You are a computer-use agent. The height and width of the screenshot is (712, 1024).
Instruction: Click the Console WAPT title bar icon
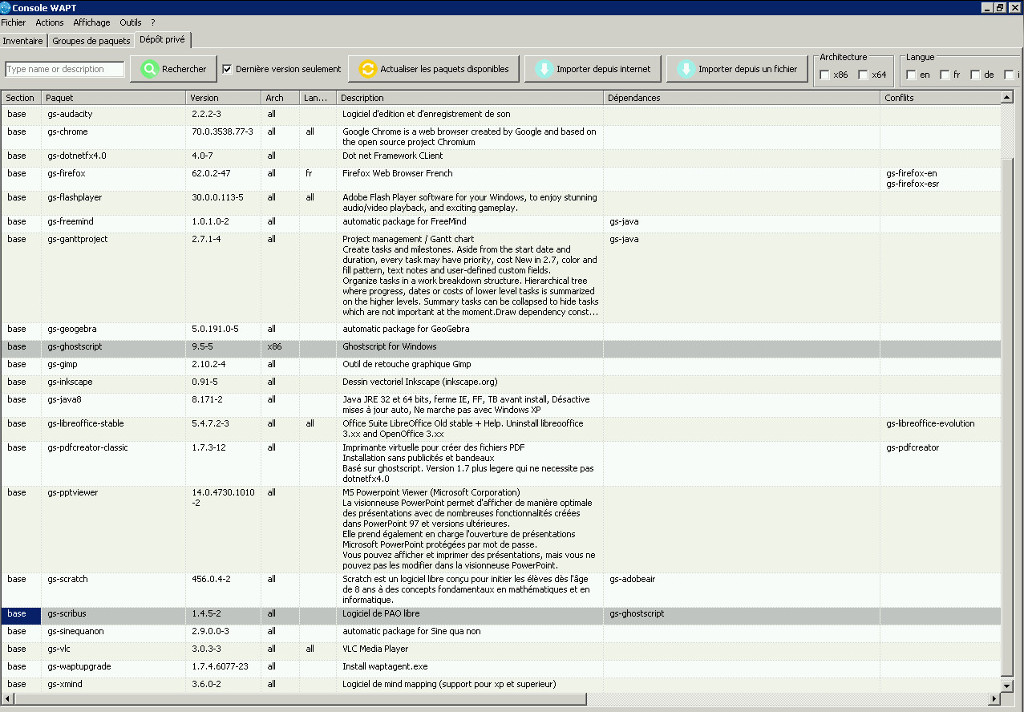click(6, 7)
